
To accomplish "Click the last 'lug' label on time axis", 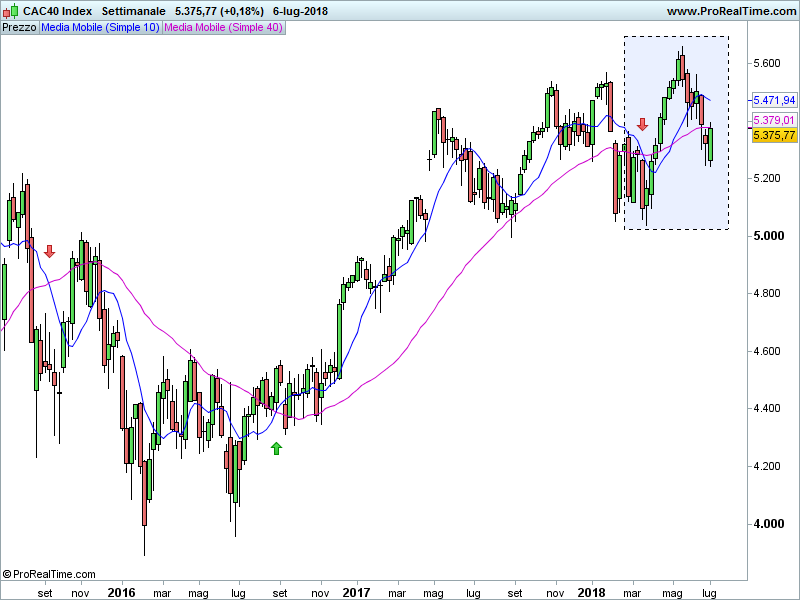I will pyautogui.click(x=709, y=593).
